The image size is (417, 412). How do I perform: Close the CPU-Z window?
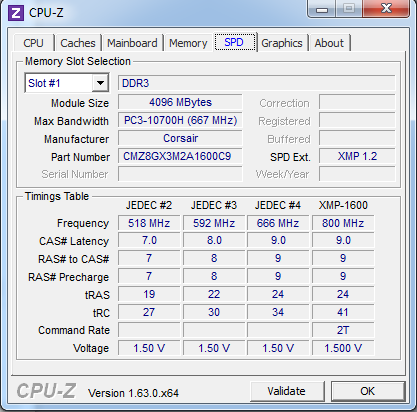(x=386, y=8)
